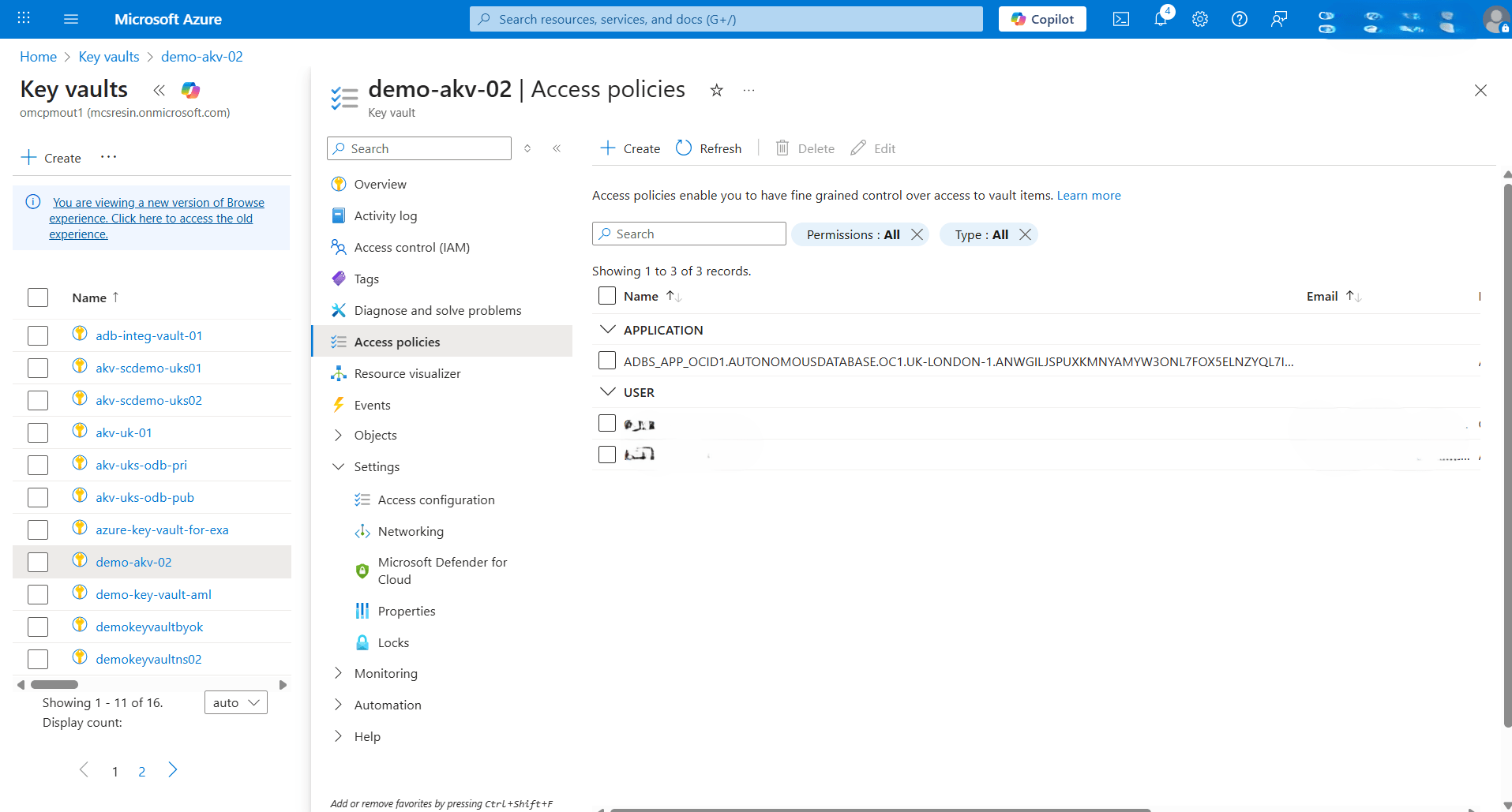
Task: Star demo-akv-02 as a favorite
Action: click(715, 90)
